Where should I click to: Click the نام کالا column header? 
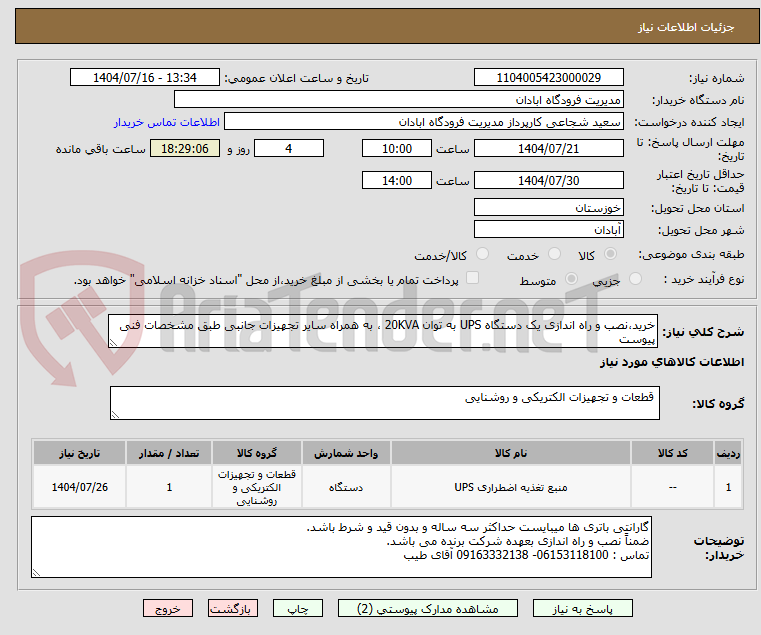click(511, 453)
